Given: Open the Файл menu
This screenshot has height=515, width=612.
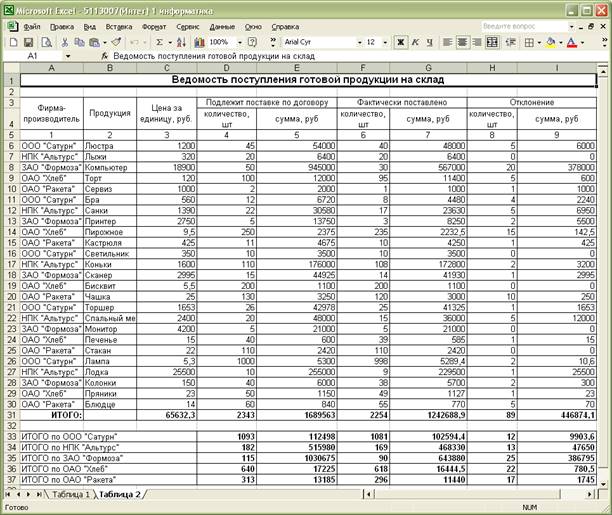Looking at the screenshot, I should coord(32,27).
